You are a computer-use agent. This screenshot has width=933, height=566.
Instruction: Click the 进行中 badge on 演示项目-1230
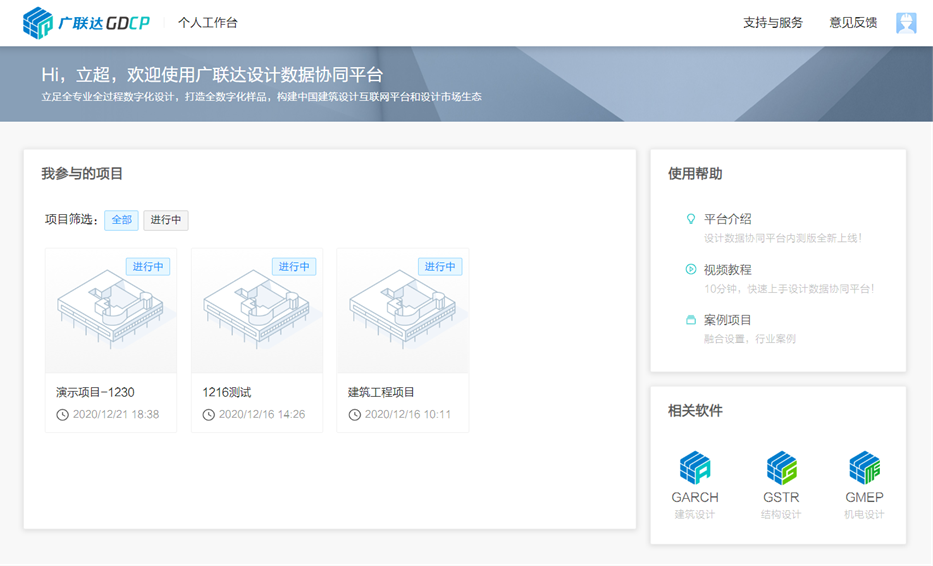click(148, 267)
